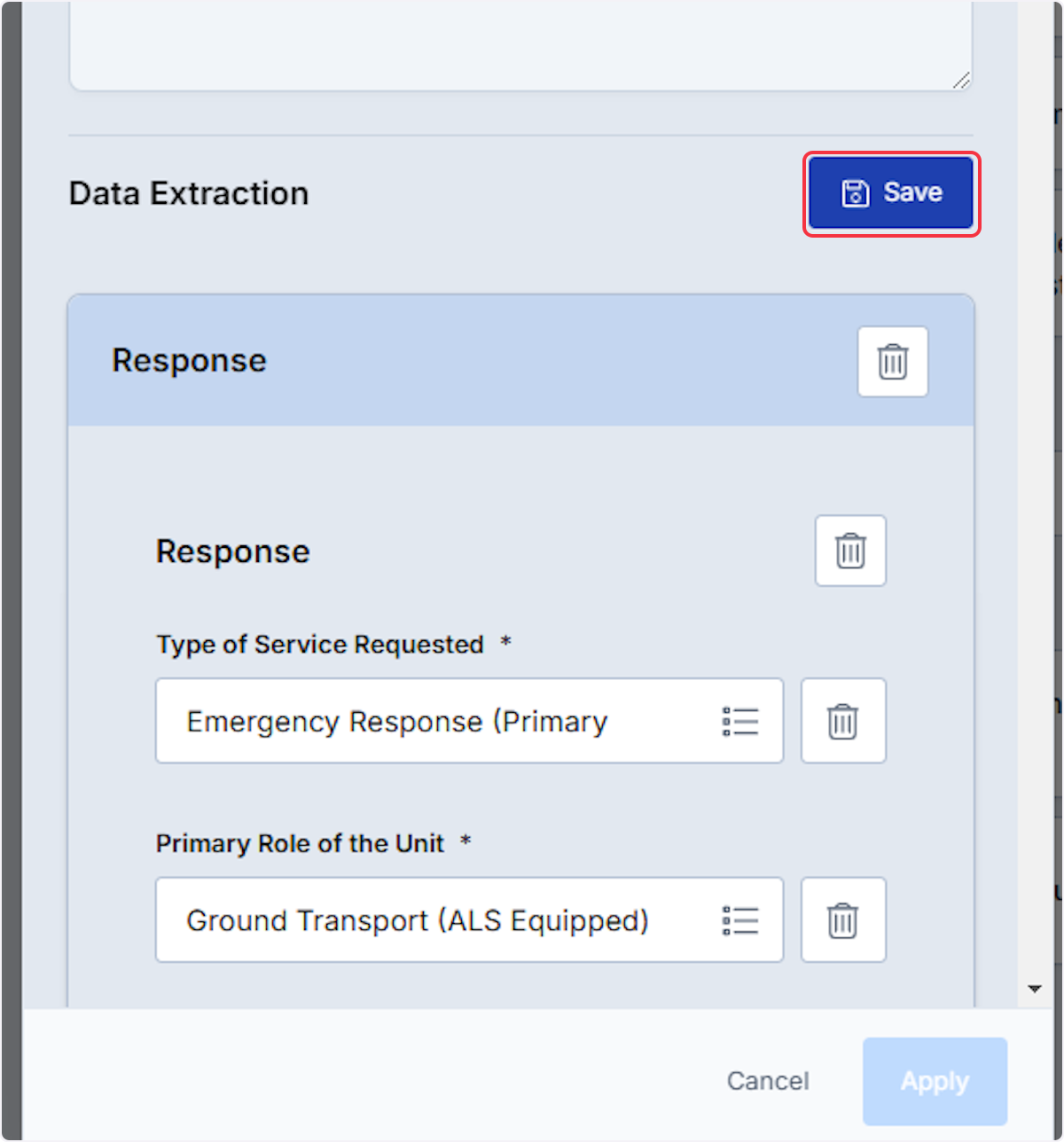Apply the changes
This screenshot has height=1142, width=1064.
point(935,1082)
